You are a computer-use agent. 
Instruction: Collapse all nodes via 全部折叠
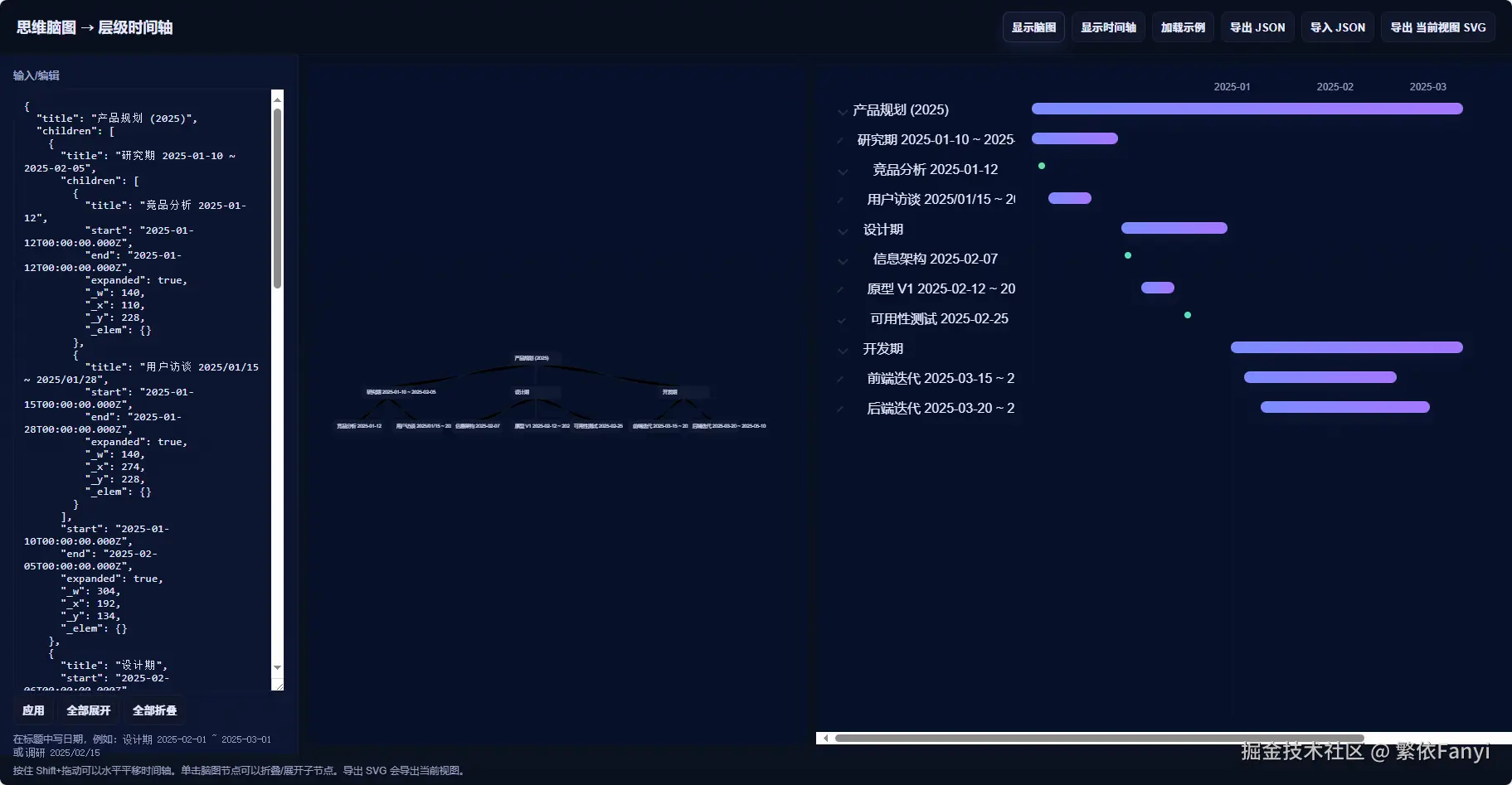(154, 710)
